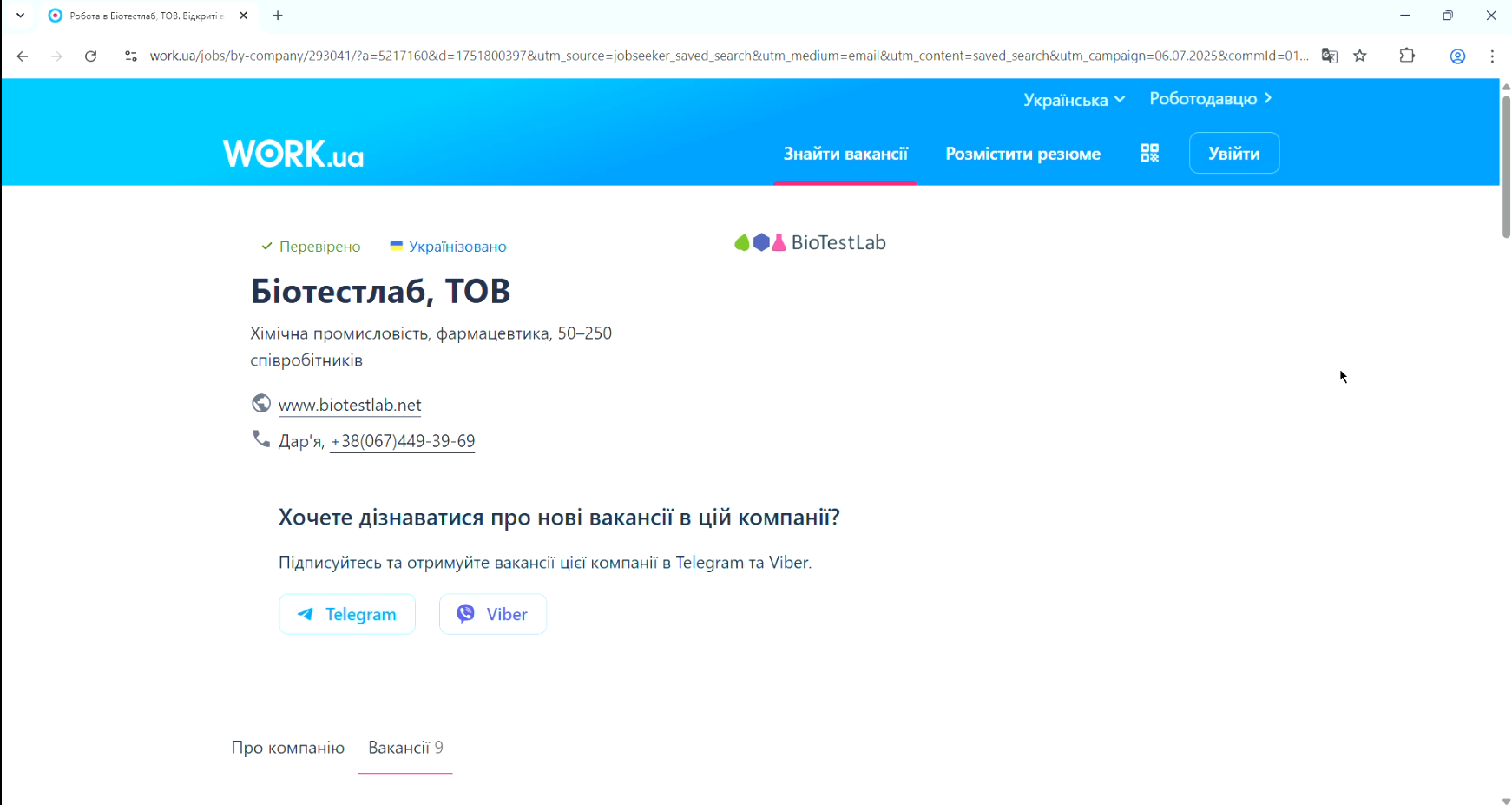Expand the Українська language dropdown
Image resolution: width=1512 pixels, height=805 pixels.
[x=1074, y=100]
